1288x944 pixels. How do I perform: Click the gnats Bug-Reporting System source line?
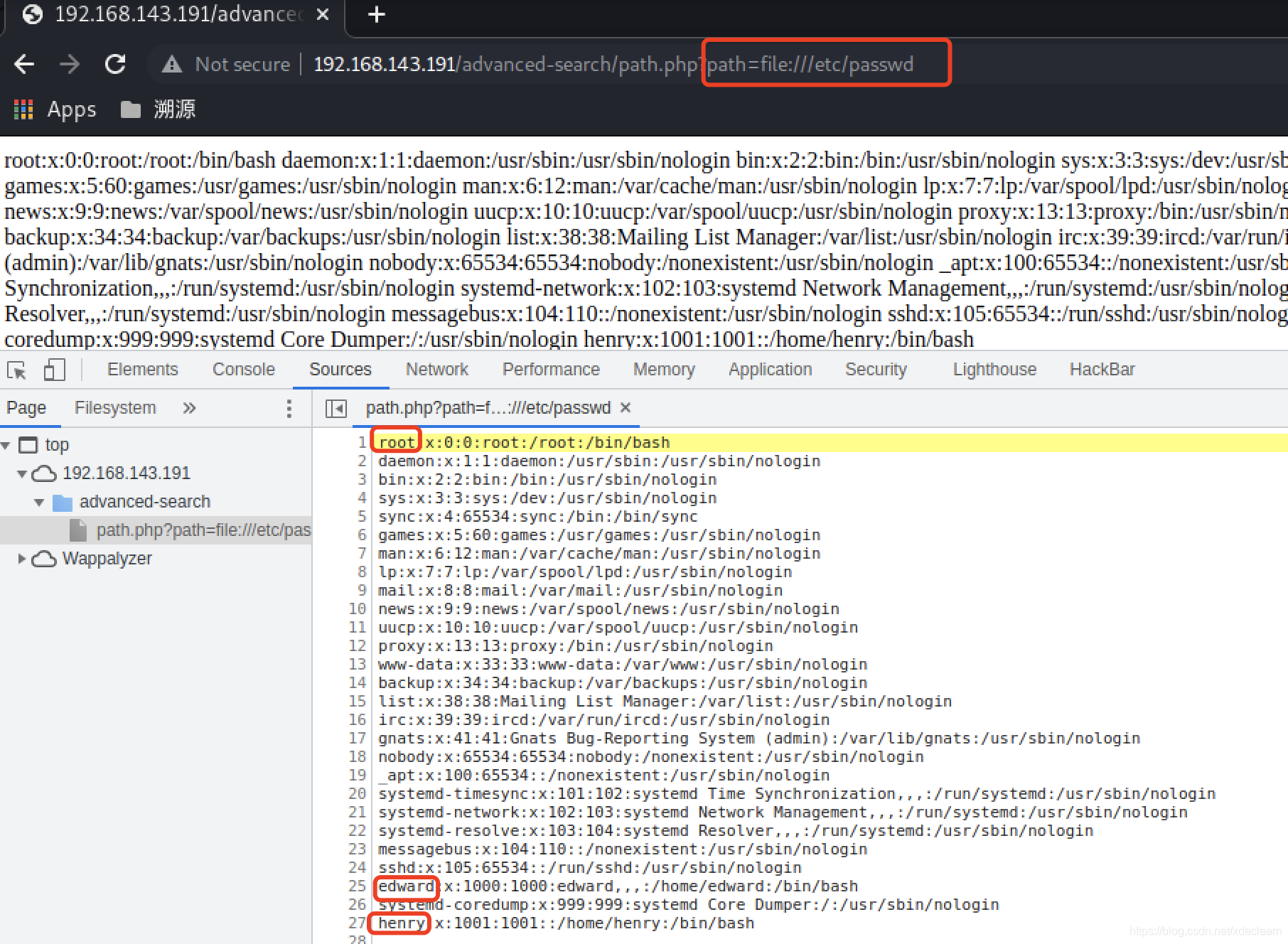point(759,739)
